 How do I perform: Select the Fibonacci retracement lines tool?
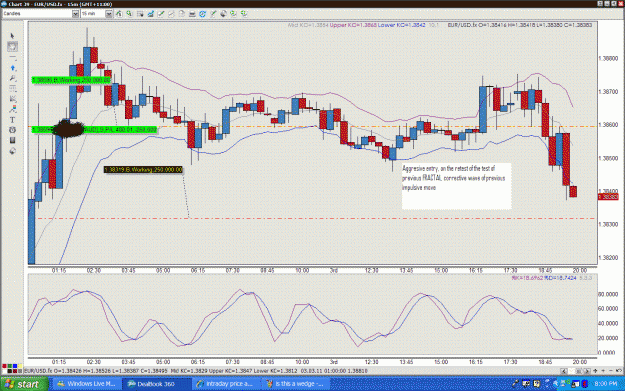pyautogui.click(x=12, y=88)
